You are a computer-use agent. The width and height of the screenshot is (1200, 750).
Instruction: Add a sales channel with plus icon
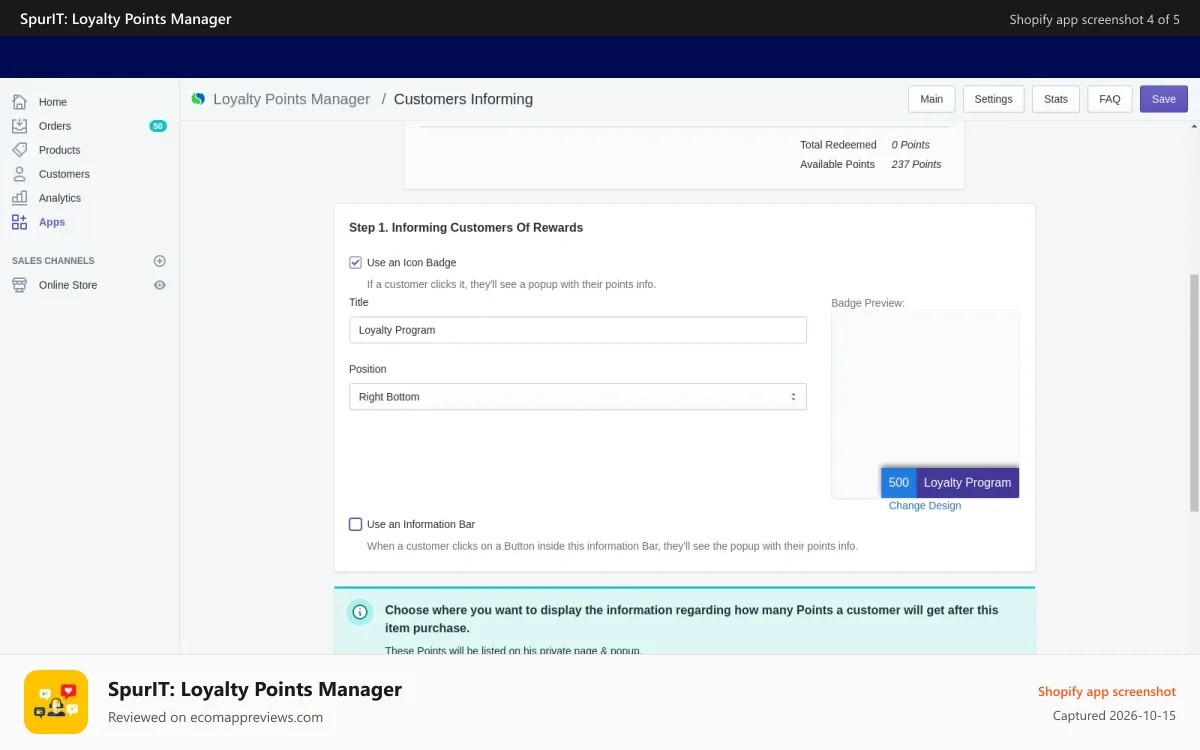159,261
